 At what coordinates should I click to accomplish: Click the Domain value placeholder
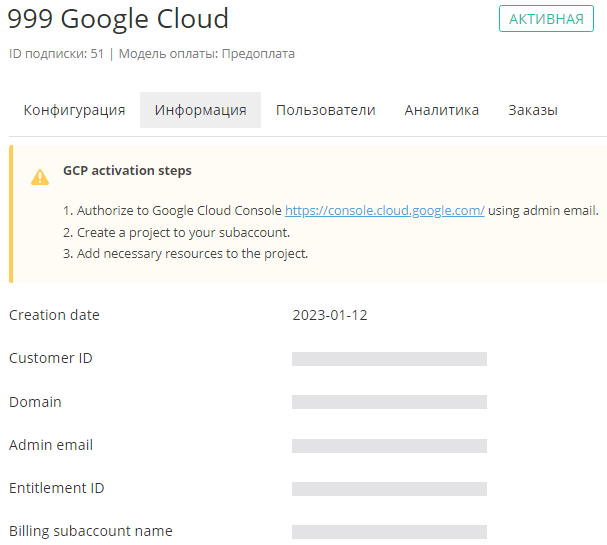click(389, 402)
